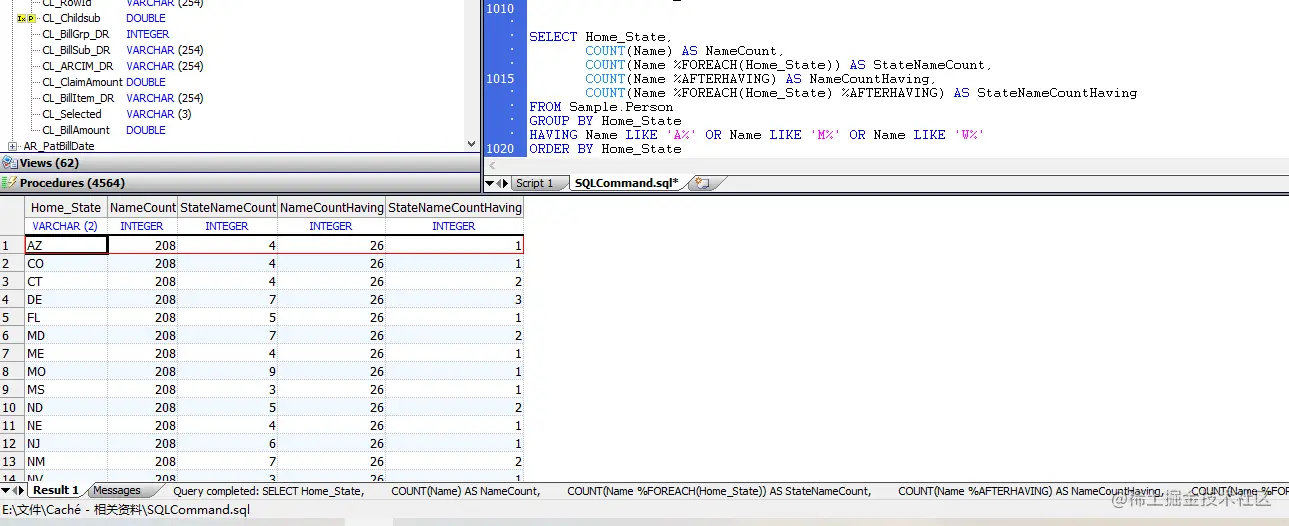Click the SELECT Home_State line in the editor
The height and width of the screenshot is (526, 1289).
click(601, 37)
